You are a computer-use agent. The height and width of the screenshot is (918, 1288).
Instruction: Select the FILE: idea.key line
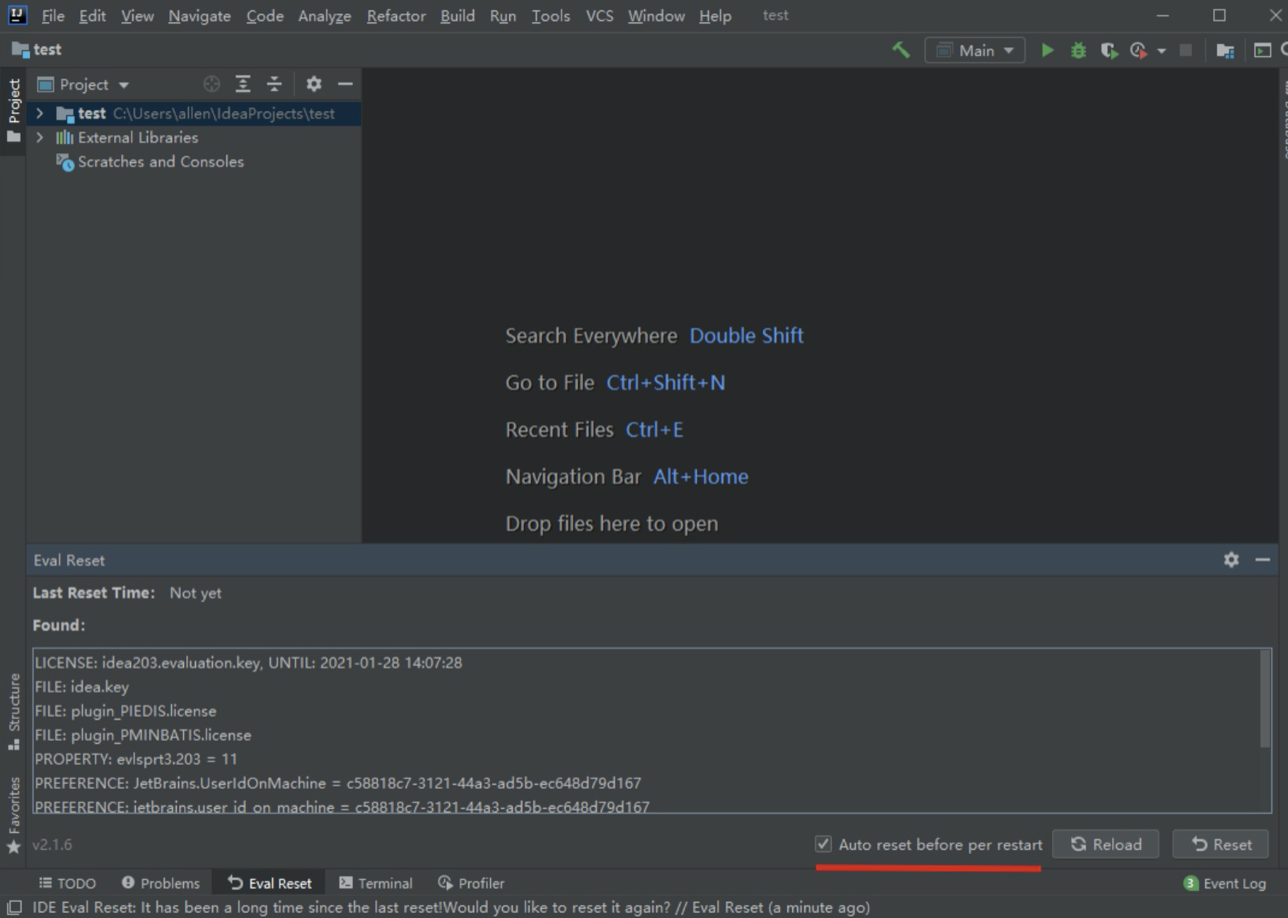[82, 686]
